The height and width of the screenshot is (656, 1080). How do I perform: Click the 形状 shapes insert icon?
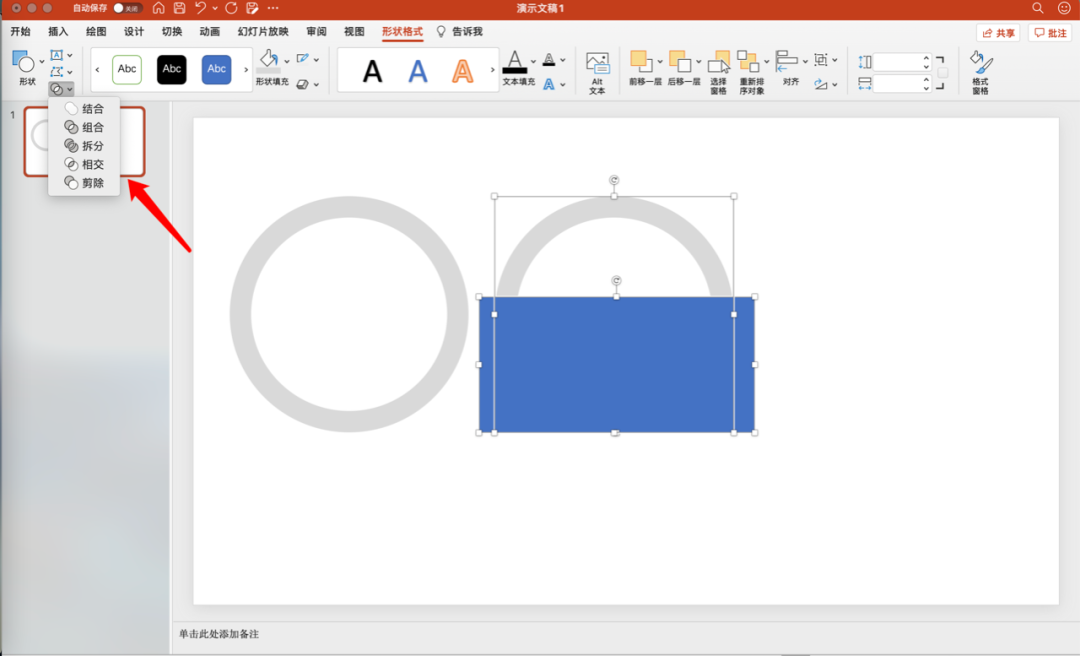23,61
